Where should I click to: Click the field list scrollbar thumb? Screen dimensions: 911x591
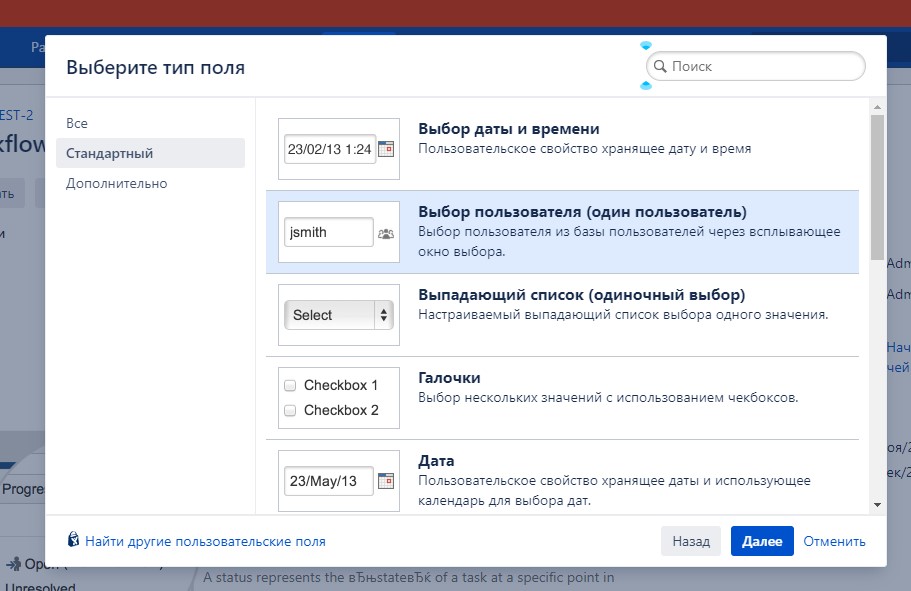coord(877,187)
